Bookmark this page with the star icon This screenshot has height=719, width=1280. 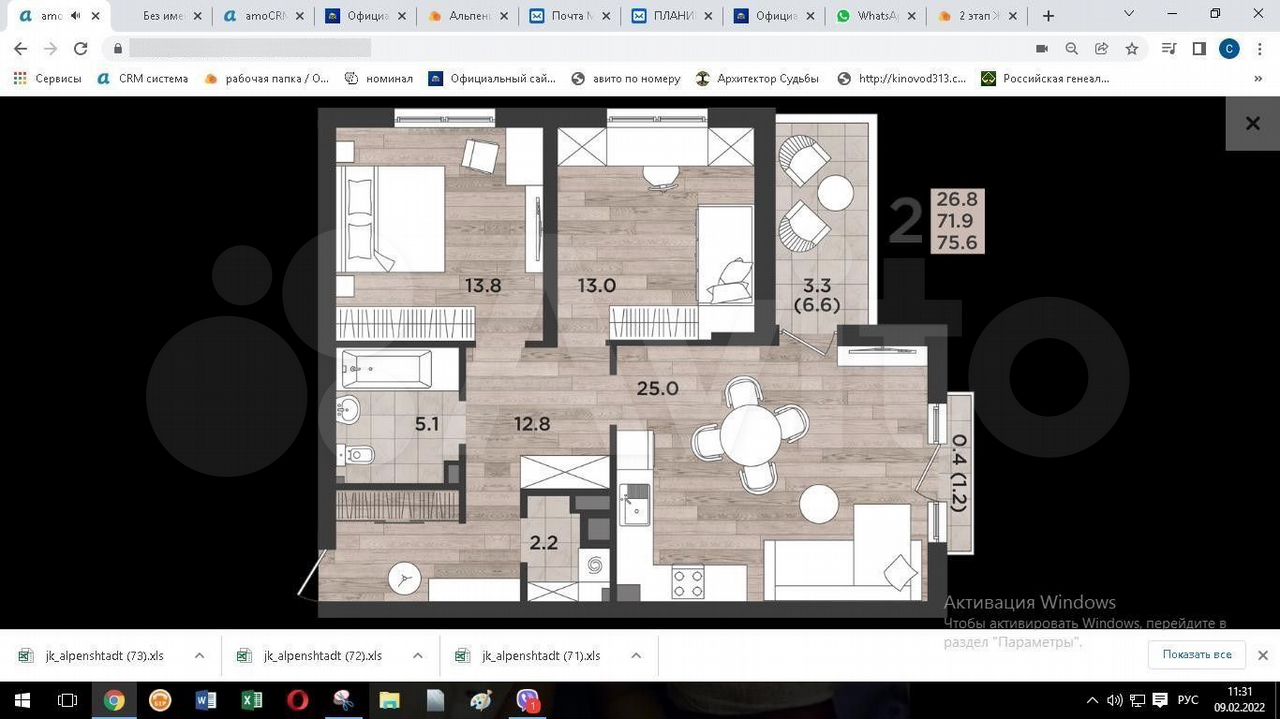pyautogui.click(x=1132, y=48)
